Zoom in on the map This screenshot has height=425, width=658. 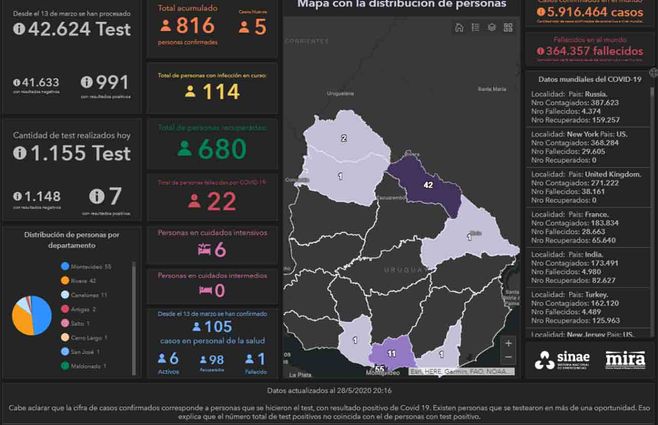point(509,343)
